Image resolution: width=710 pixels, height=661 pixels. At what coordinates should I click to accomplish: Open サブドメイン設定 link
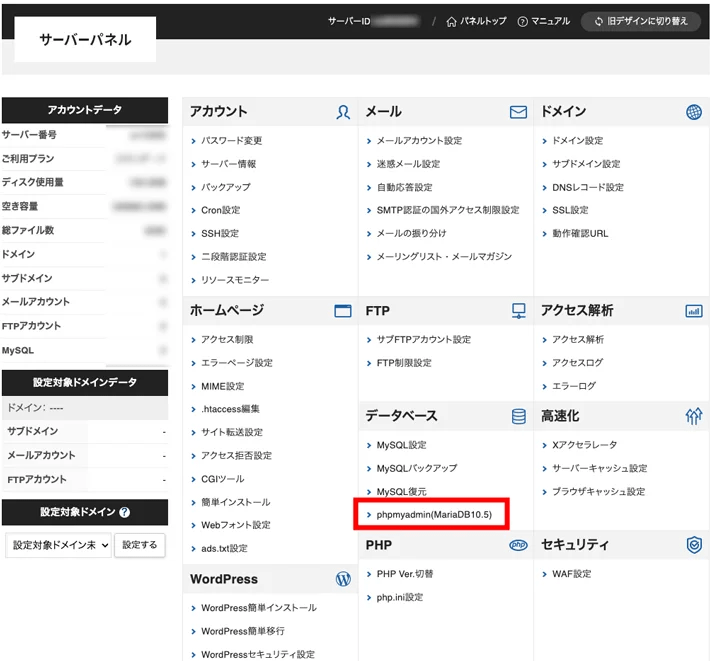tap(586, 164)
